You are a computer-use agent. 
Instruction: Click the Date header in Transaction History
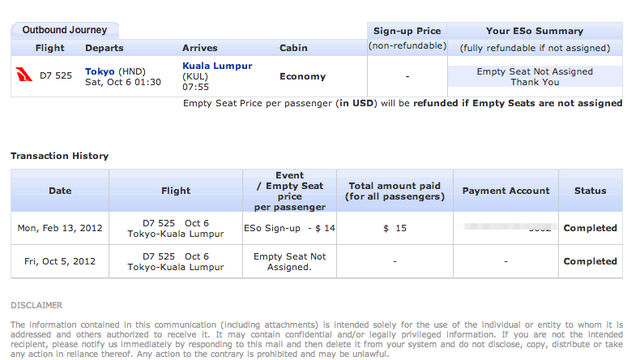tap(60, 191)
